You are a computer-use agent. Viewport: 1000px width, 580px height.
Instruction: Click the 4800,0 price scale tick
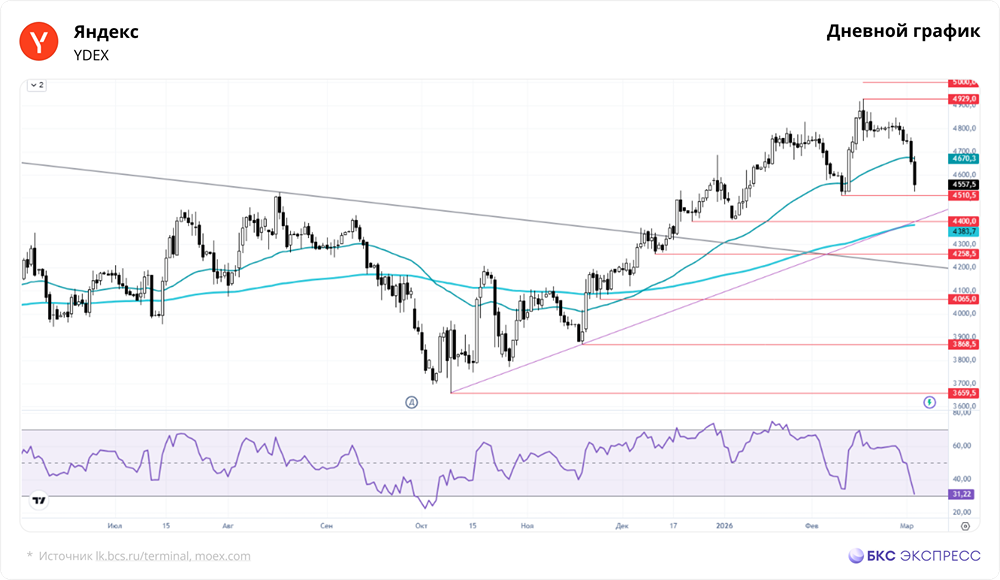(964, 128)
